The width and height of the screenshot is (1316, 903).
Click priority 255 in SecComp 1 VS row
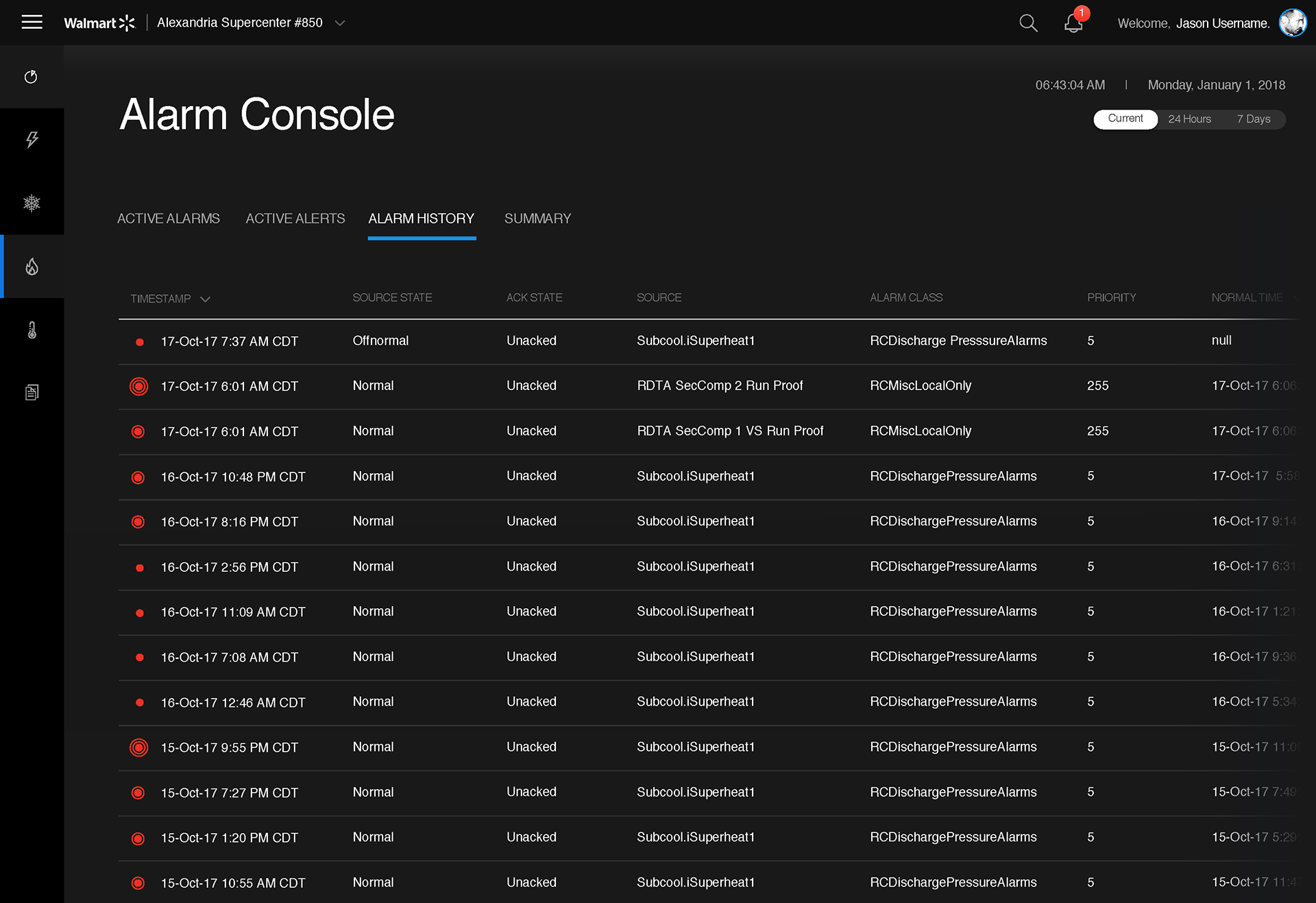1097,431
